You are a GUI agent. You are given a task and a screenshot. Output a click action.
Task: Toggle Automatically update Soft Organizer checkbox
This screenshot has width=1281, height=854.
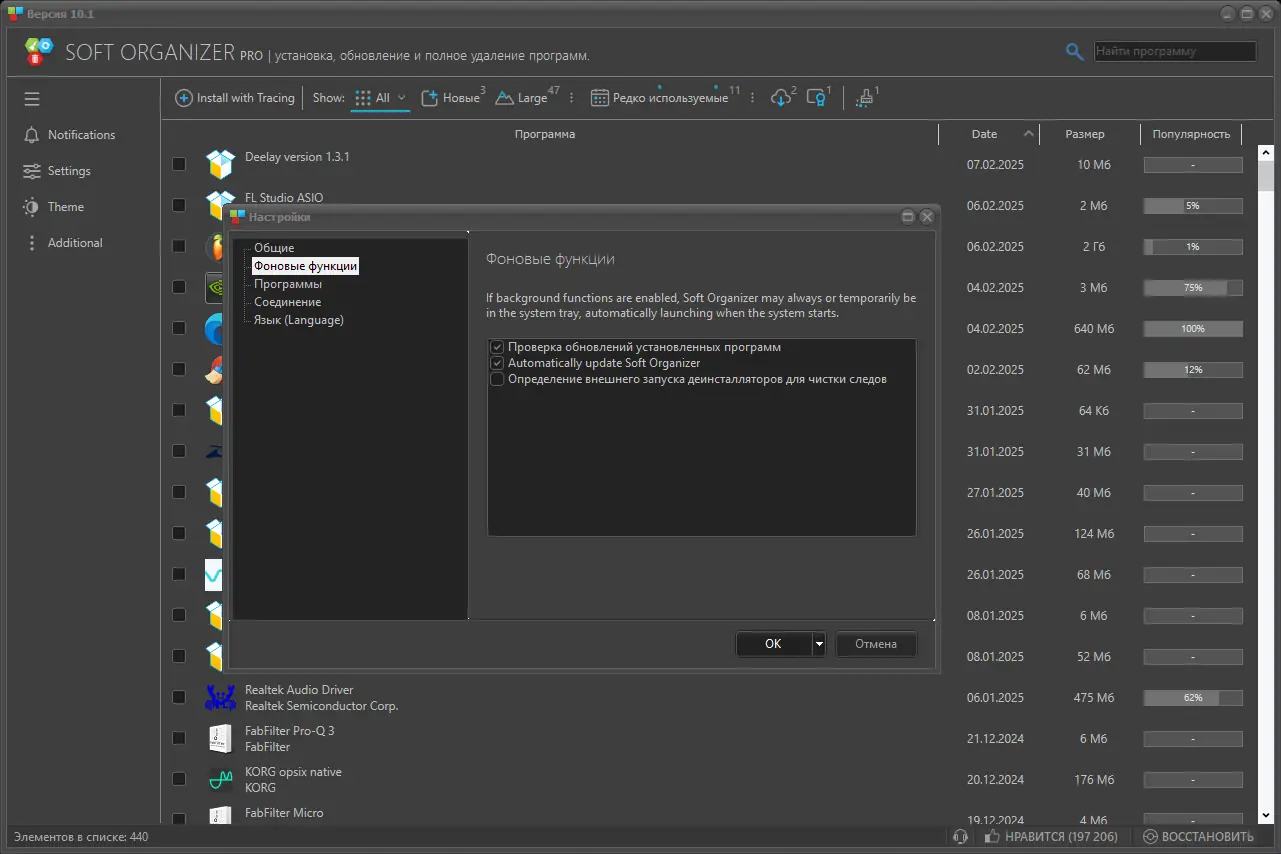click(x=497, y=363)
